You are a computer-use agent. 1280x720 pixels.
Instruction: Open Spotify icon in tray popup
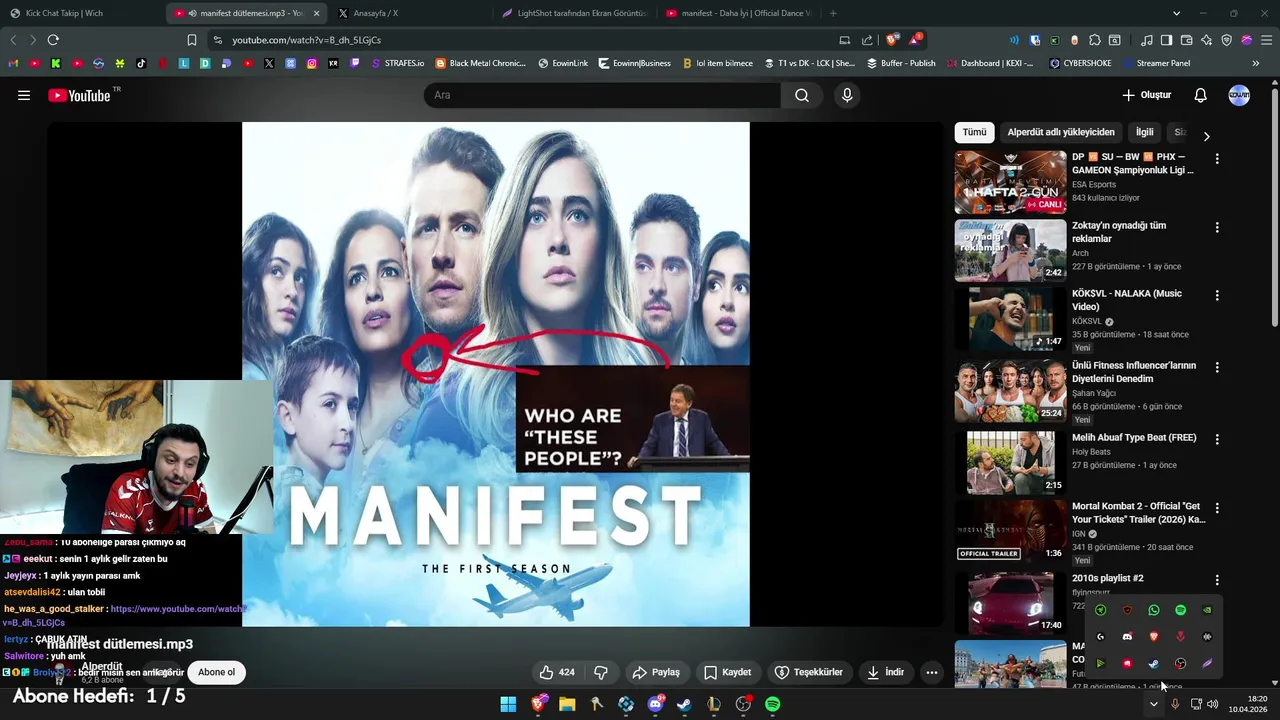click(1180, 610)
